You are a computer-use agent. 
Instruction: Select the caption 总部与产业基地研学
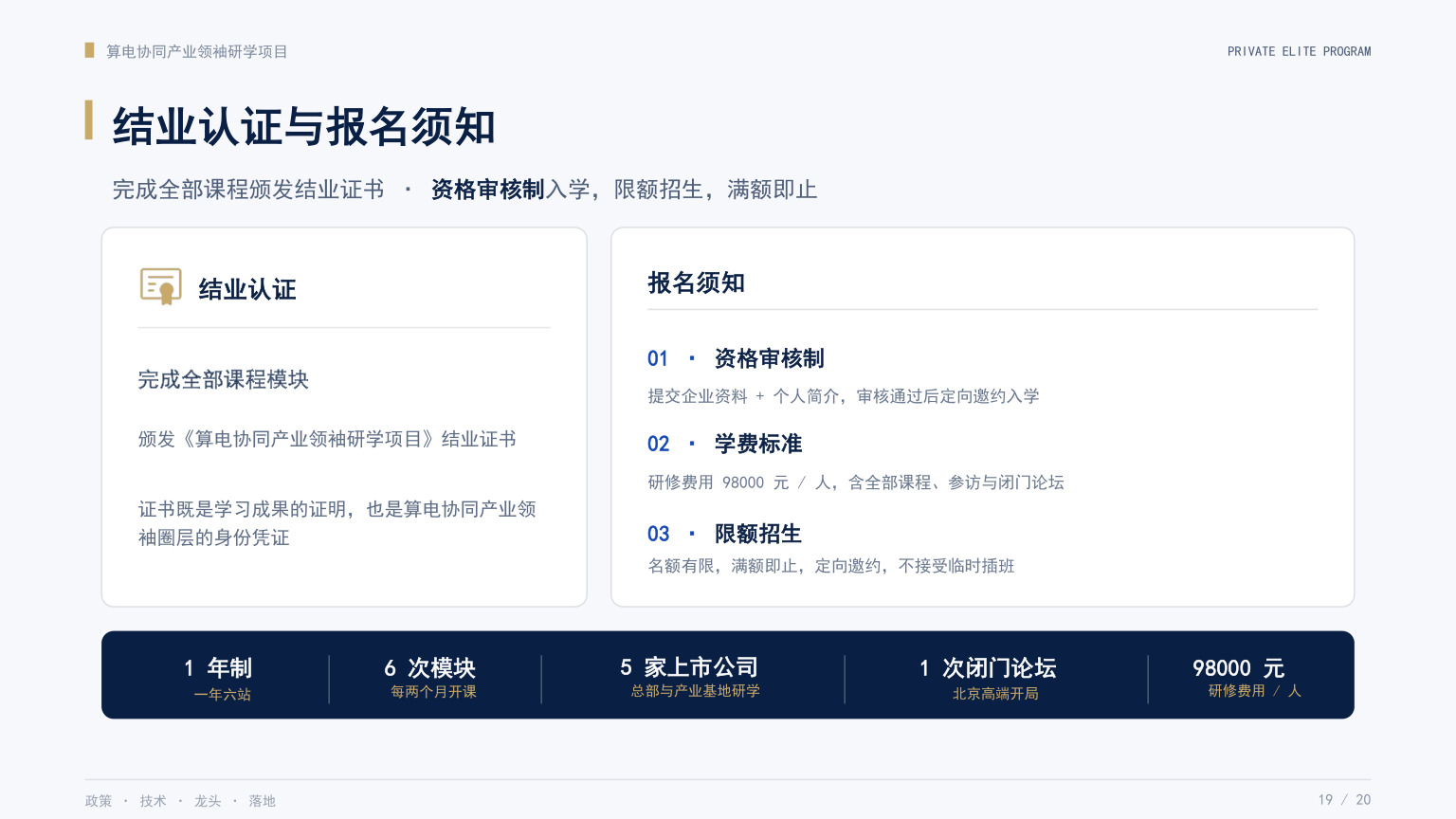[x=696, y=691]
